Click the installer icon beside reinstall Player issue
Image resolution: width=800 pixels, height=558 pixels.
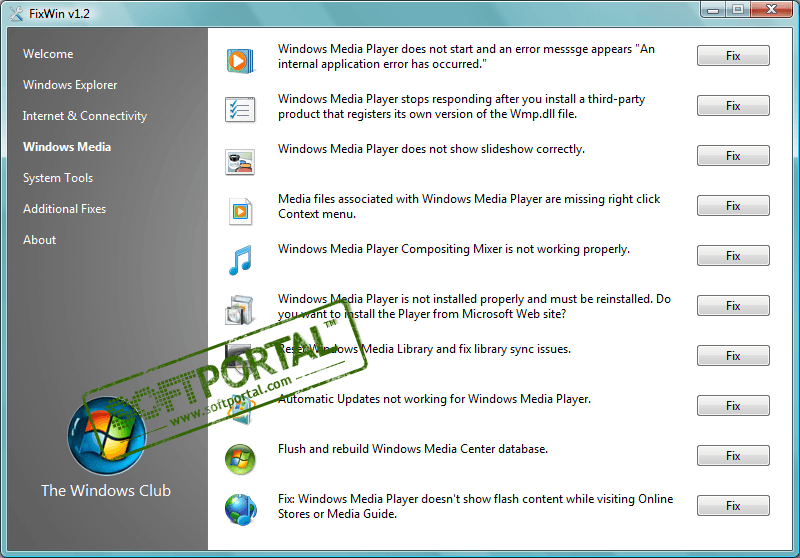tap(239, 310)
